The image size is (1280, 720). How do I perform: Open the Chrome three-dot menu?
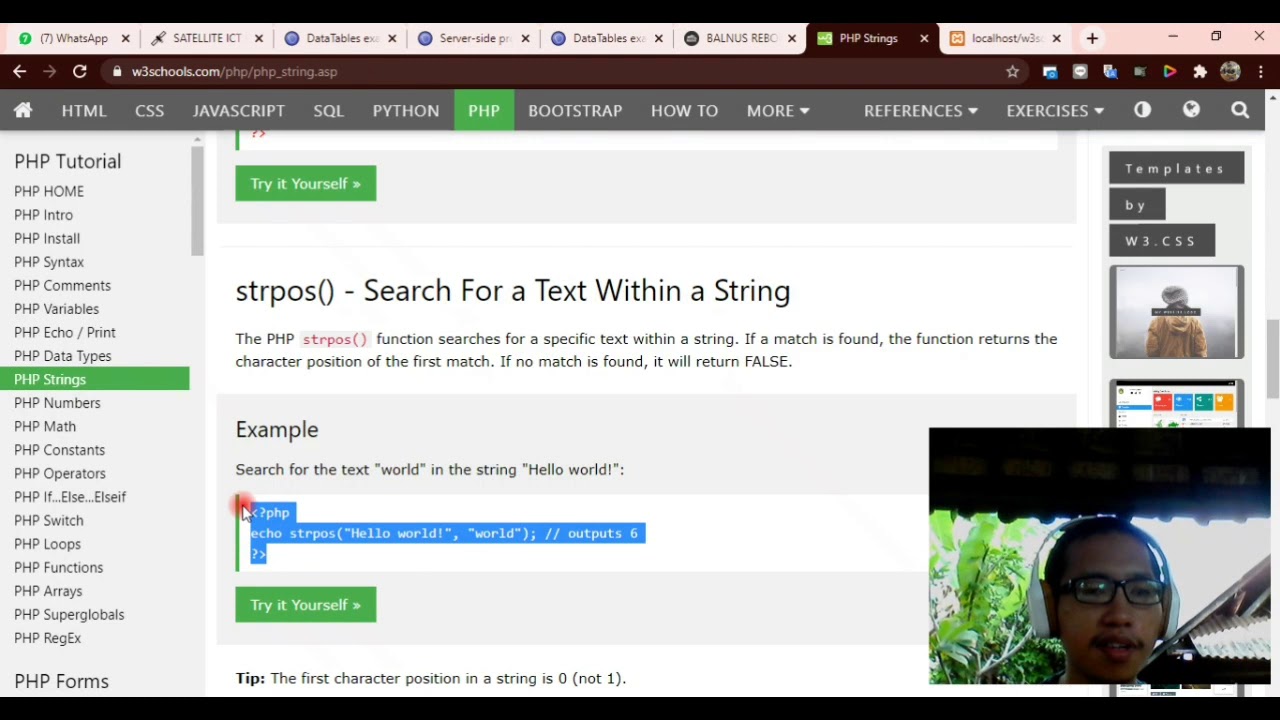[1261, 71]
